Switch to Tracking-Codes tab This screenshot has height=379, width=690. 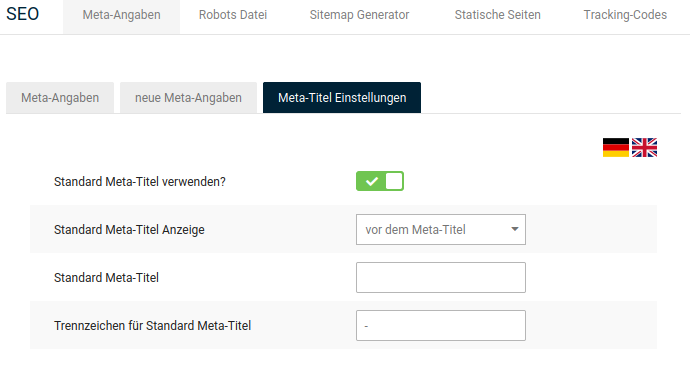point(625,15)
